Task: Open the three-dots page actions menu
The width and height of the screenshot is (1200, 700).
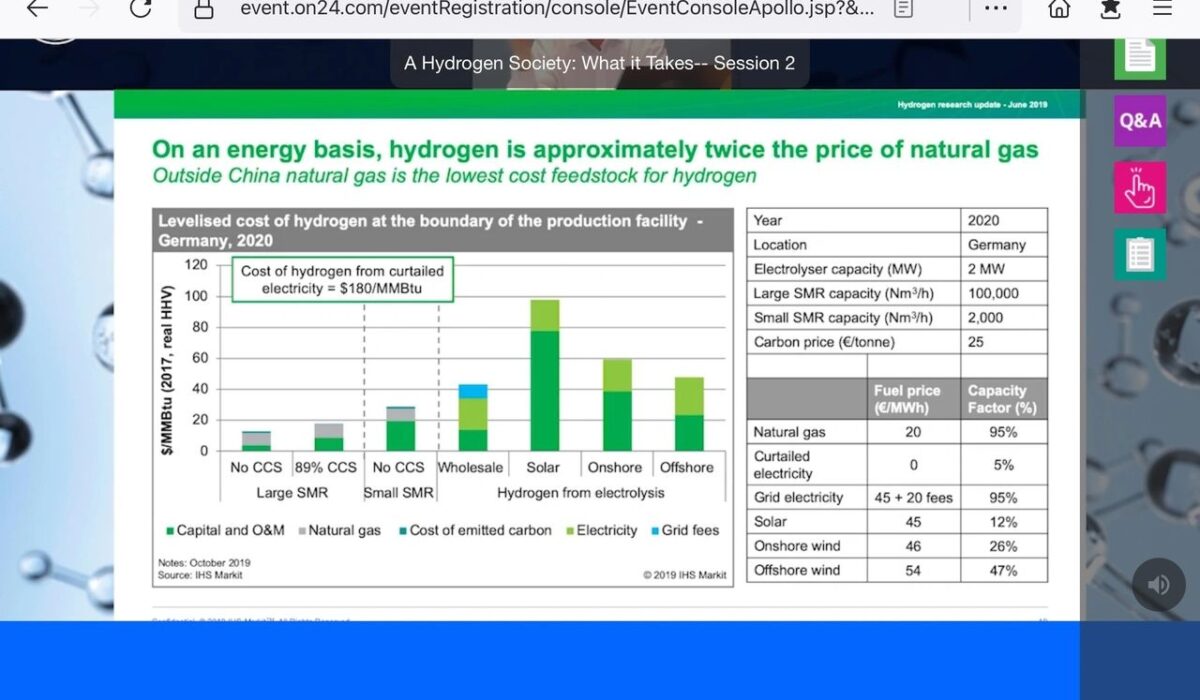Action: [x=995, y=9]
